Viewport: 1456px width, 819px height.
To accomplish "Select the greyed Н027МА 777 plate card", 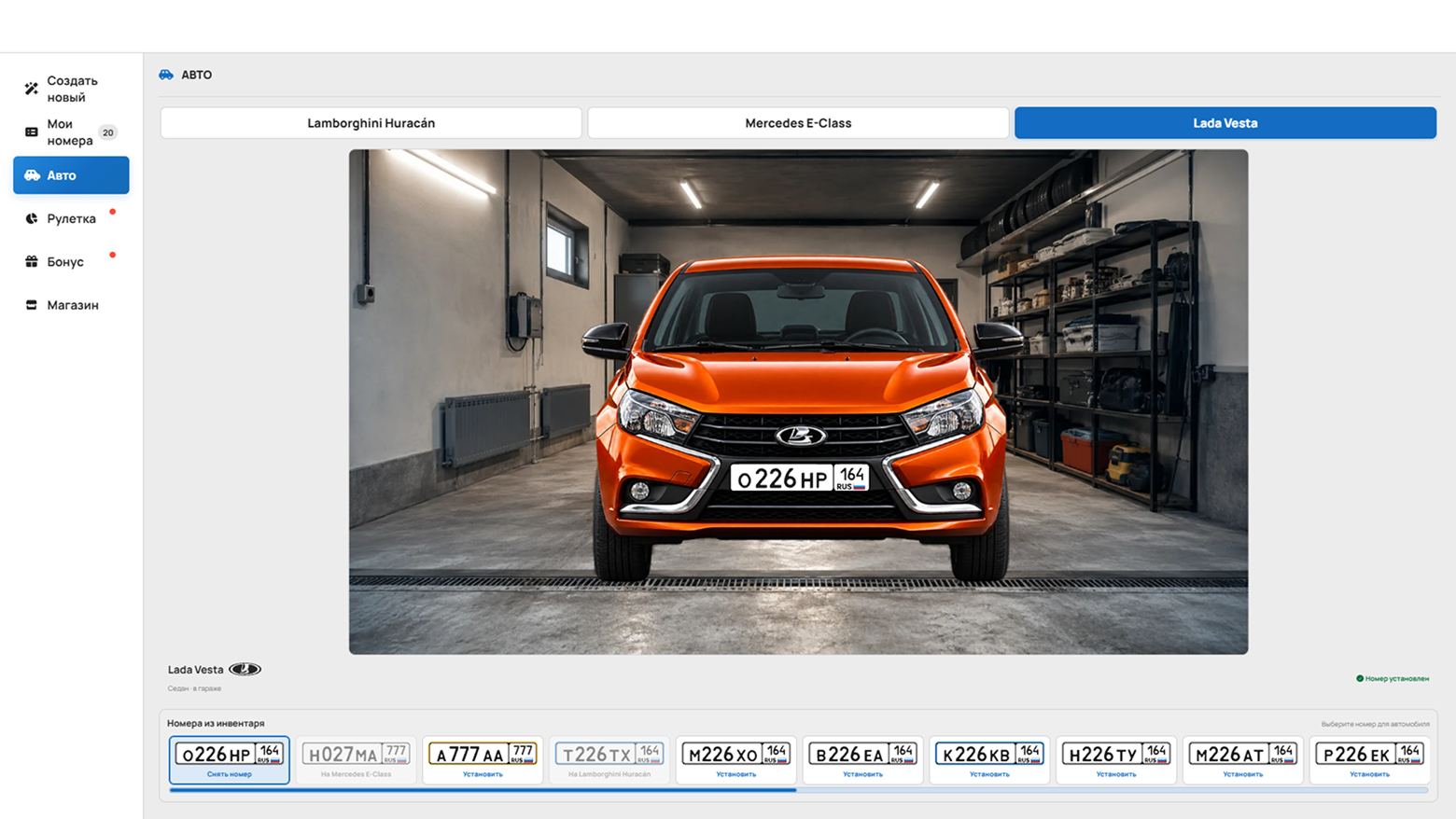I will [x=356, y=759].
